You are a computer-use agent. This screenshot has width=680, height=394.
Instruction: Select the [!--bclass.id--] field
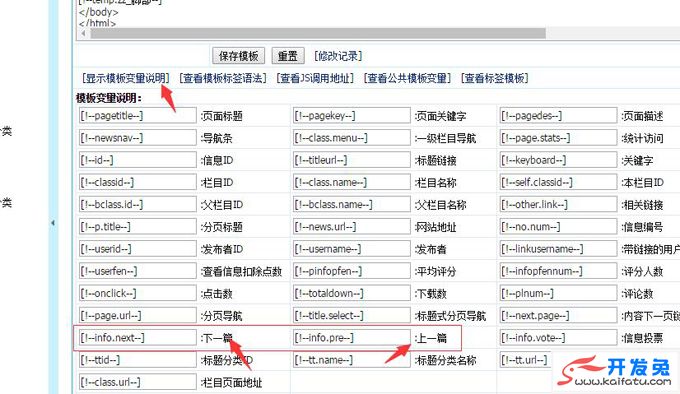[x=137, y=204]
